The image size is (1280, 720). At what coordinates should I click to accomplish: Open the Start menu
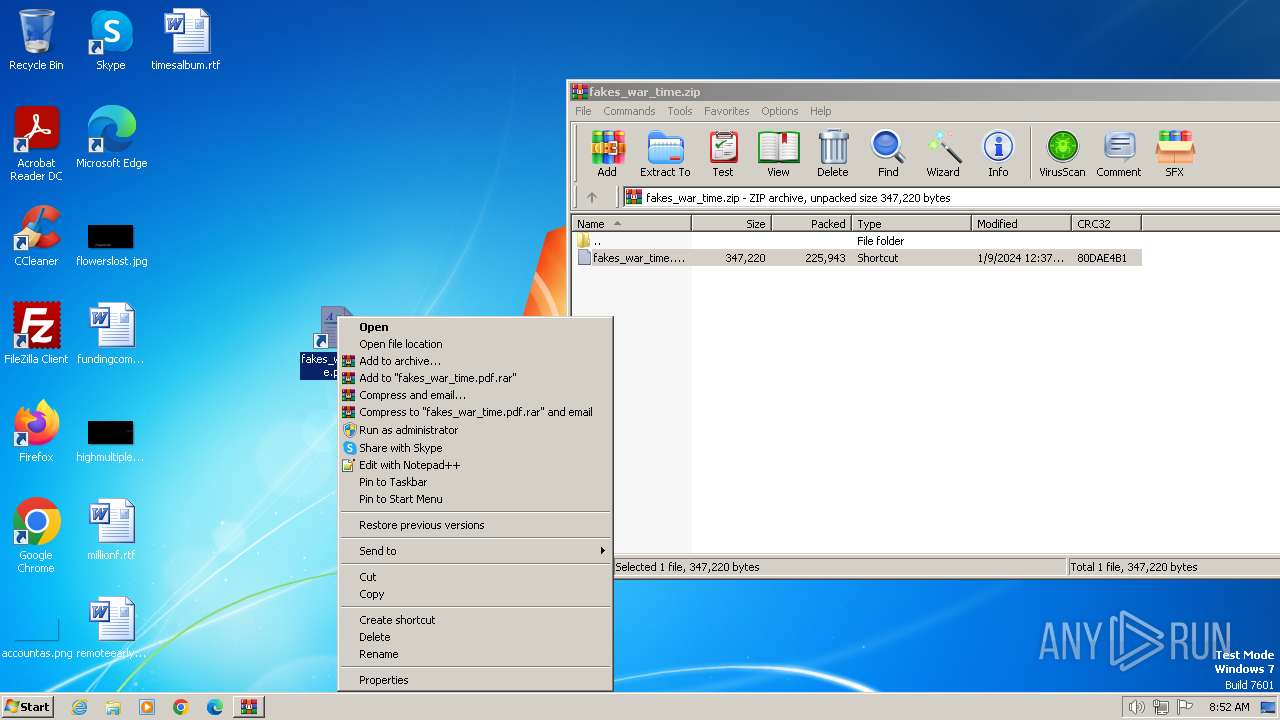point(27,707)
